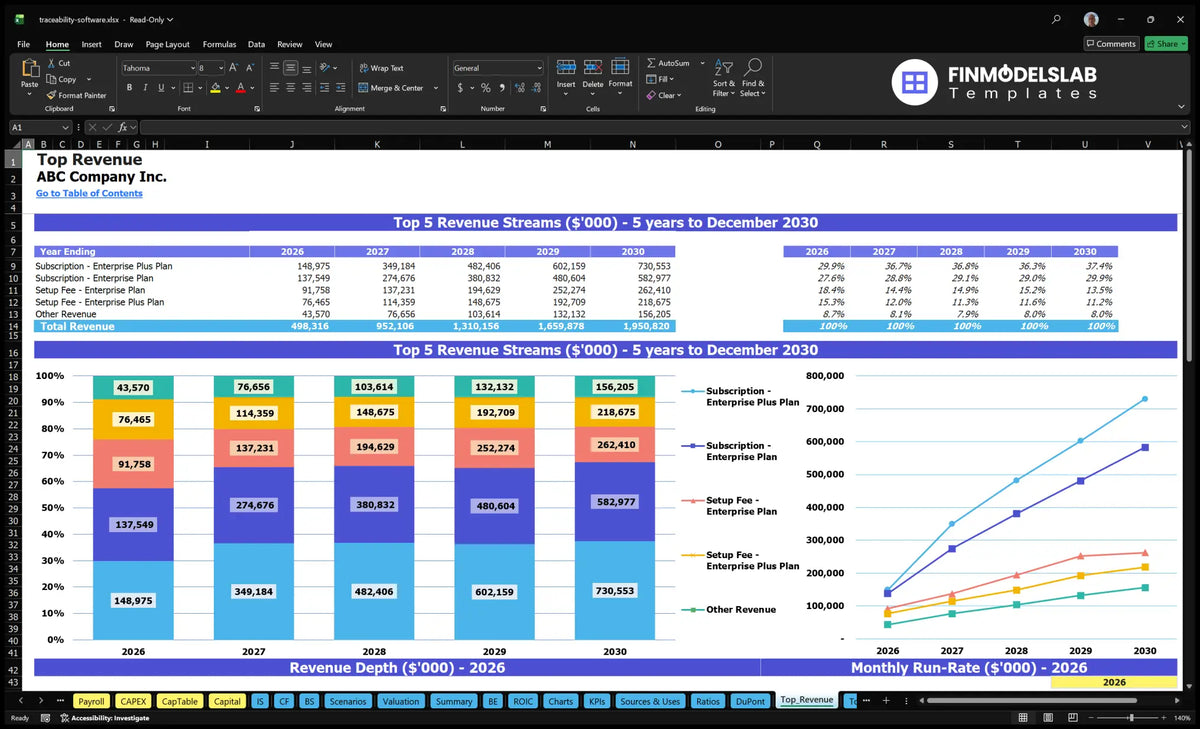Click Go to Table of Contents link
This screenshot has height=729, width=1200.
click(89, 193)
